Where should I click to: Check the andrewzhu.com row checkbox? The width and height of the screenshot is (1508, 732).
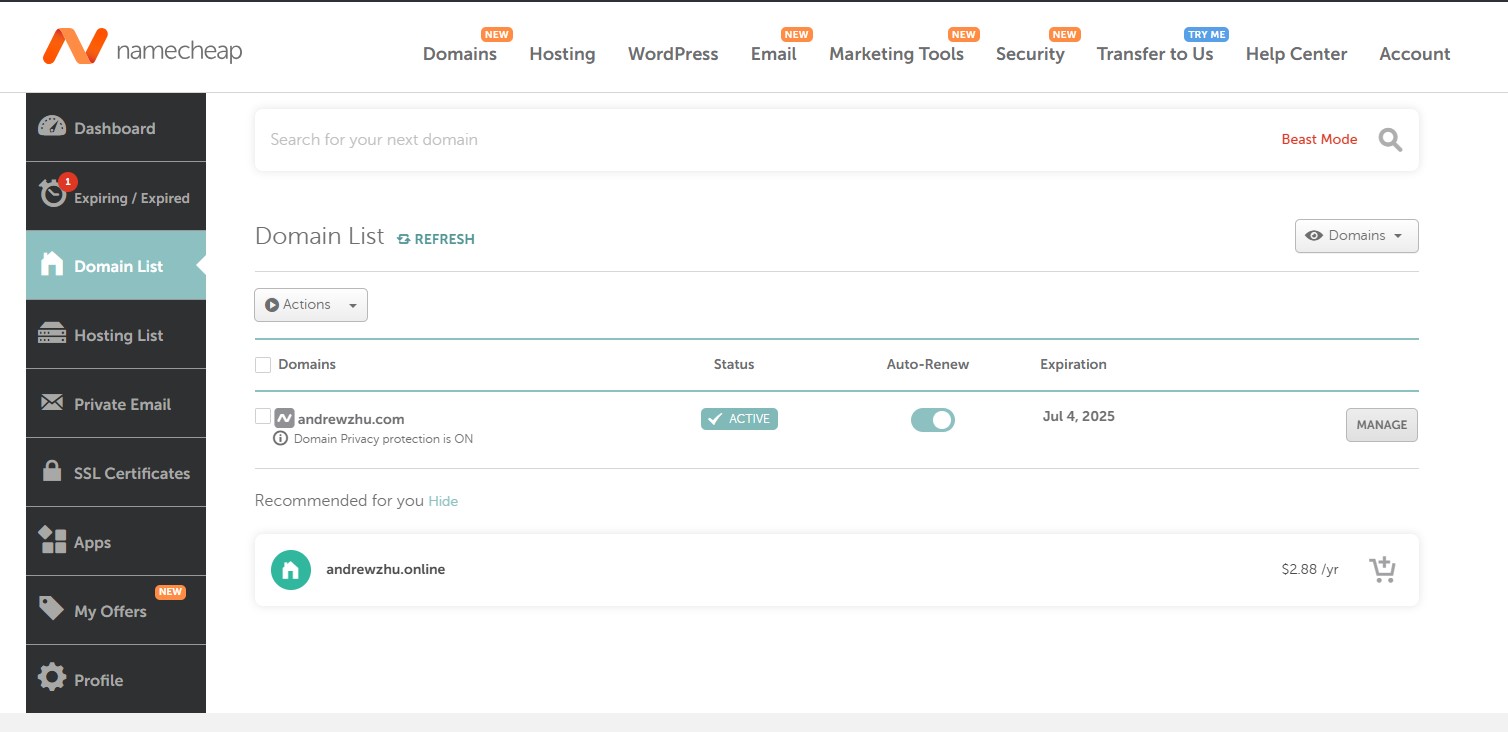click(263, 416)
